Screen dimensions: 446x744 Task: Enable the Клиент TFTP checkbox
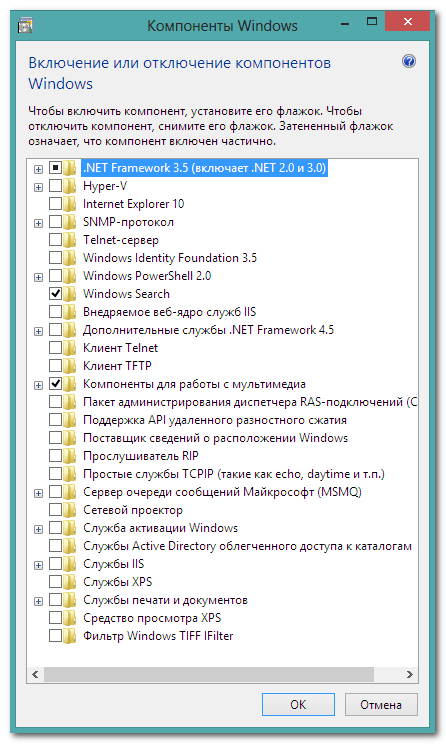56,366
